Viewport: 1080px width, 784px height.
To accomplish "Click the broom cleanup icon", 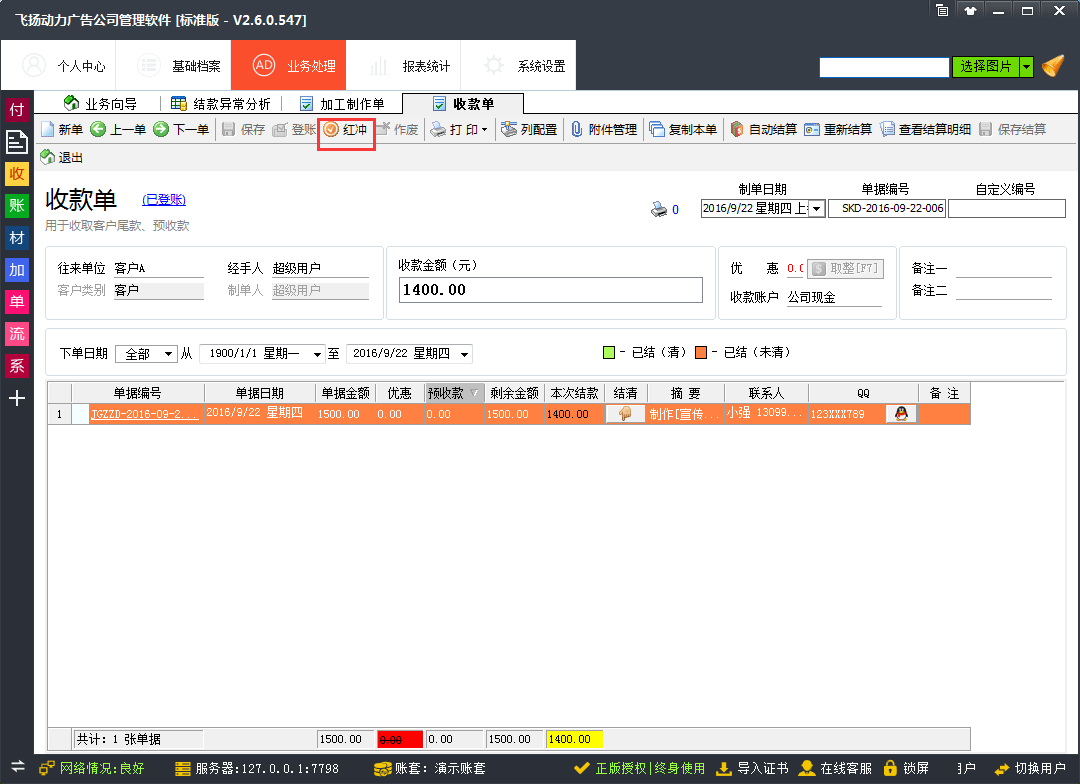I will (x=1053, y=67).
